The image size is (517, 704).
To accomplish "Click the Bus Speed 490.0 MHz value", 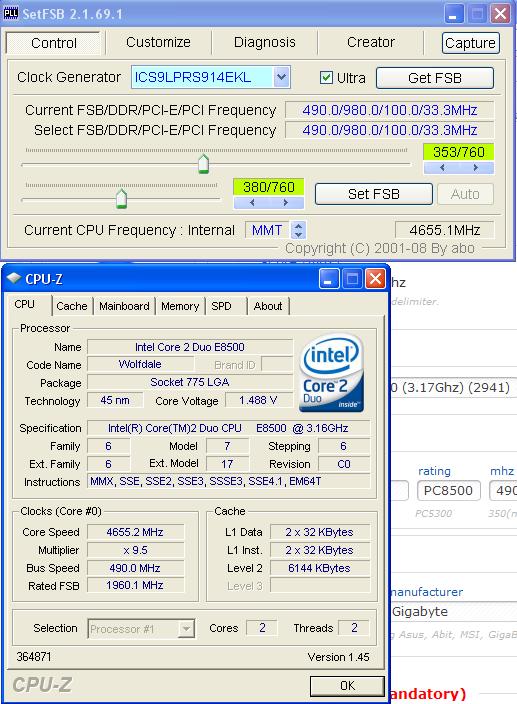I will click(x=135, y=568).
